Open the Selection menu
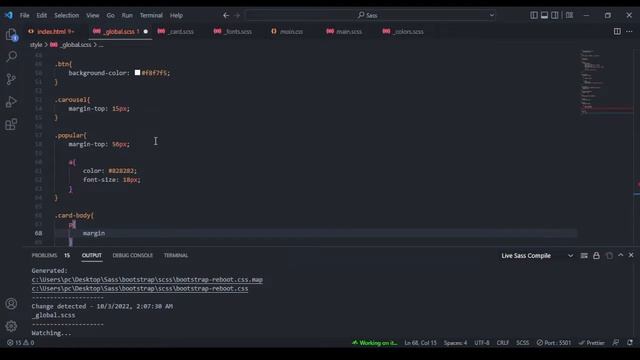Screen dimensions: 640x360 point(67,15)
